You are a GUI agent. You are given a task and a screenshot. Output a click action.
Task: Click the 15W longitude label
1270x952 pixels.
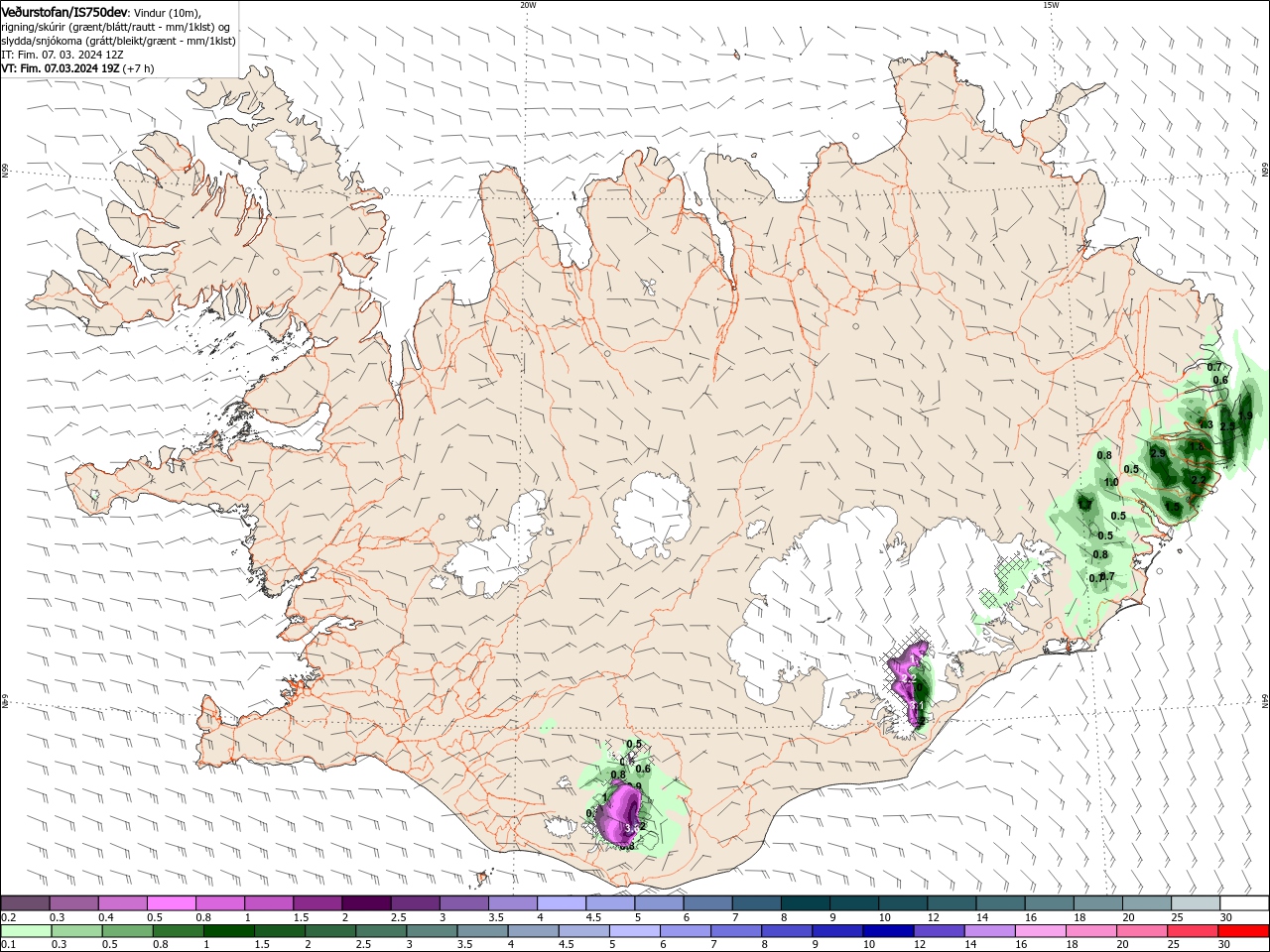coord(1051,5)
